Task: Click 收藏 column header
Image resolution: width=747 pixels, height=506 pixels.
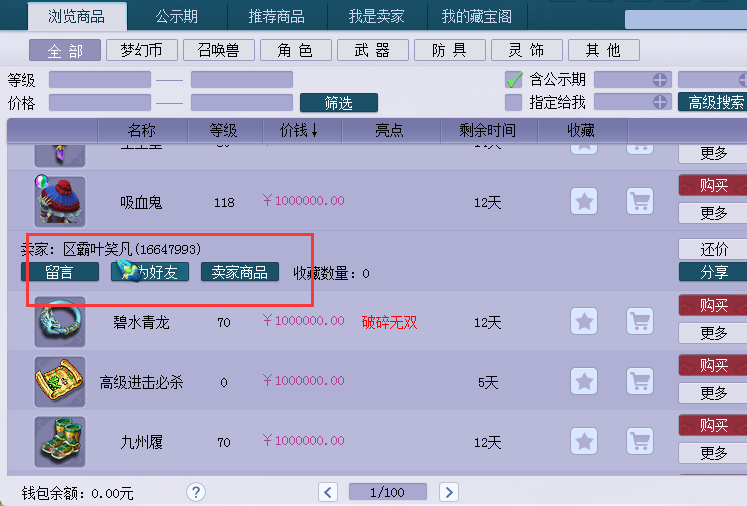Action: coord(583,131)
